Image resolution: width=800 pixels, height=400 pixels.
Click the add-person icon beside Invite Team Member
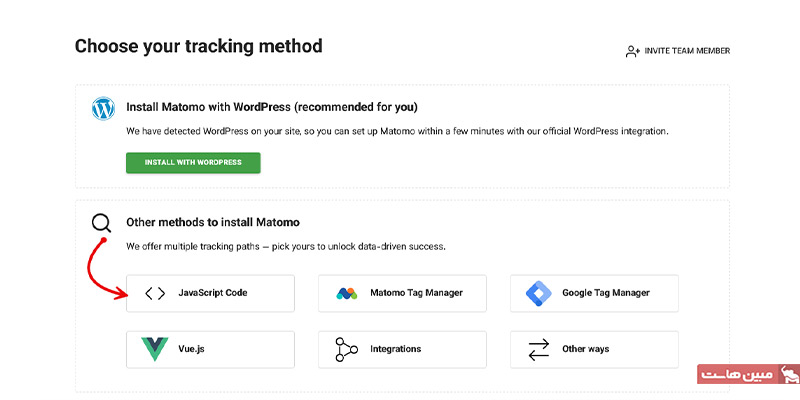point(632,51)
